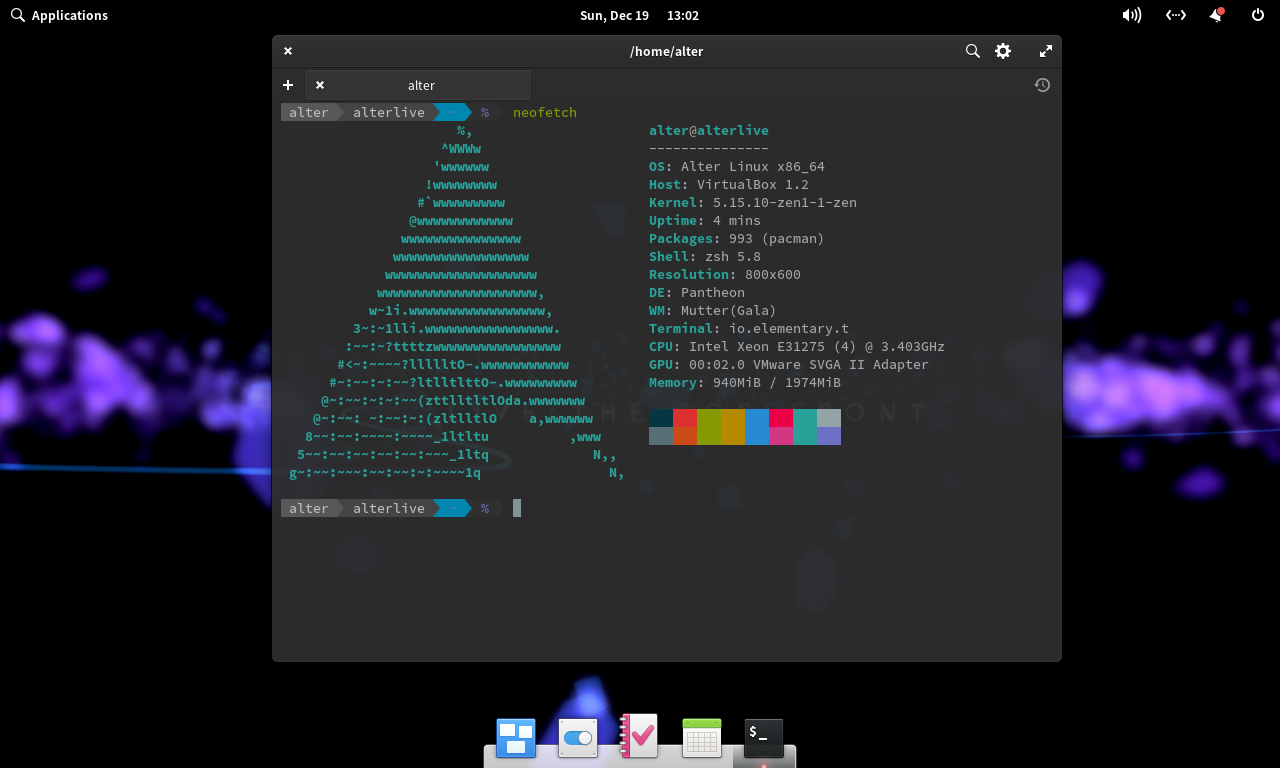Screen dimensions: 1280x768
Task: Click the "Host: VirtualBox 1.2" line
Action: 729,184
